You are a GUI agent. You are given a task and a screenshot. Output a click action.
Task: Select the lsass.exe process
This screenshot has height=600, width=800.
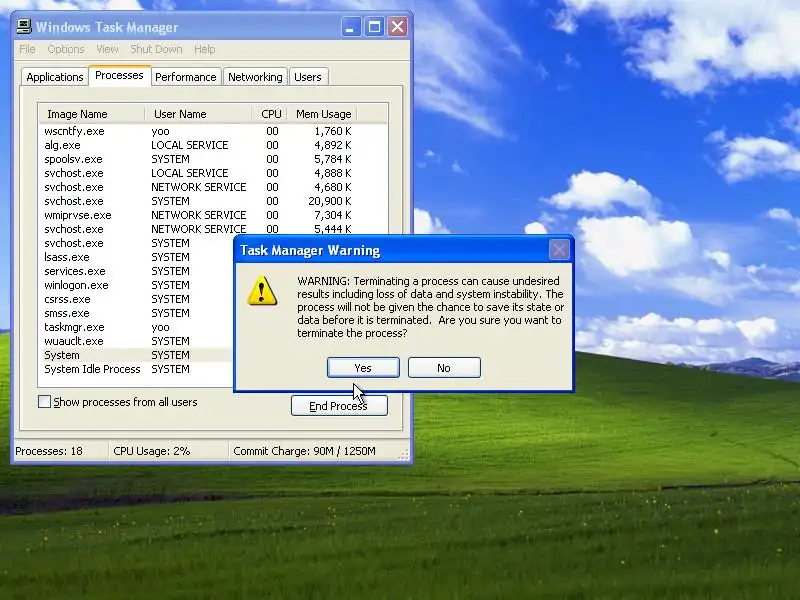(137, 257)
